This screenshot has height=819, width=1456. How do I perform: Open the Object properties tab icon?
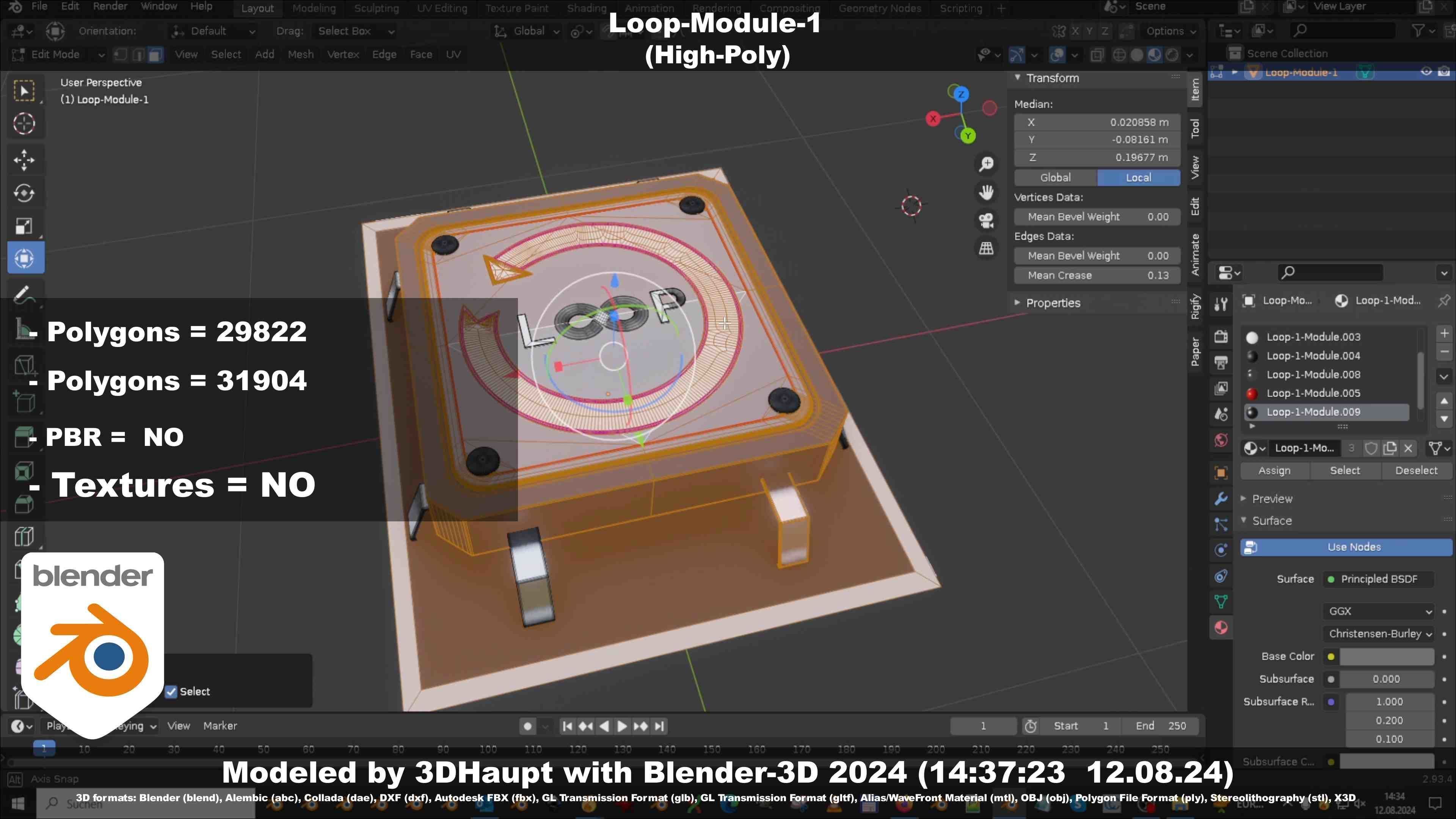pos(1221,472)
